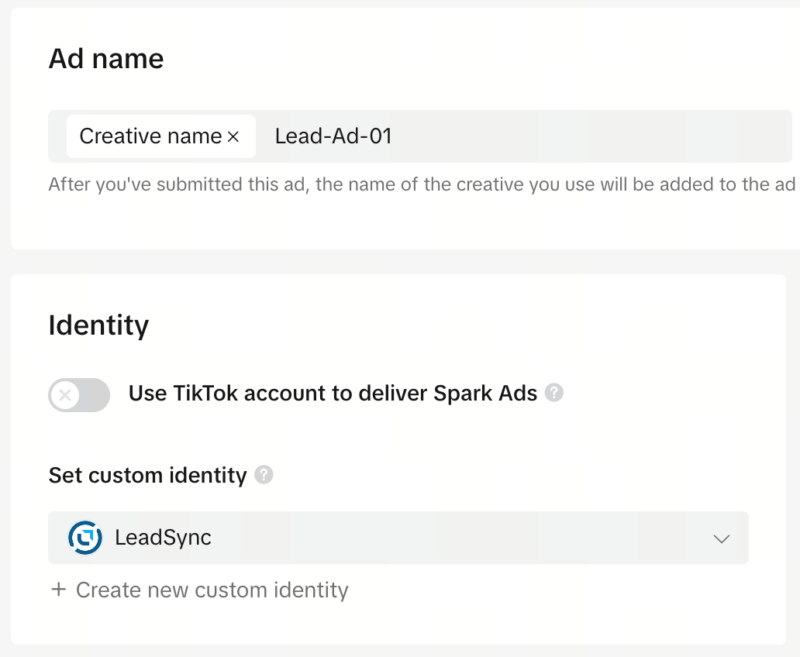The width and height of the screenshot is (800, 657).
Task: Click the X mark on the toggle knob
Action: 65,395
